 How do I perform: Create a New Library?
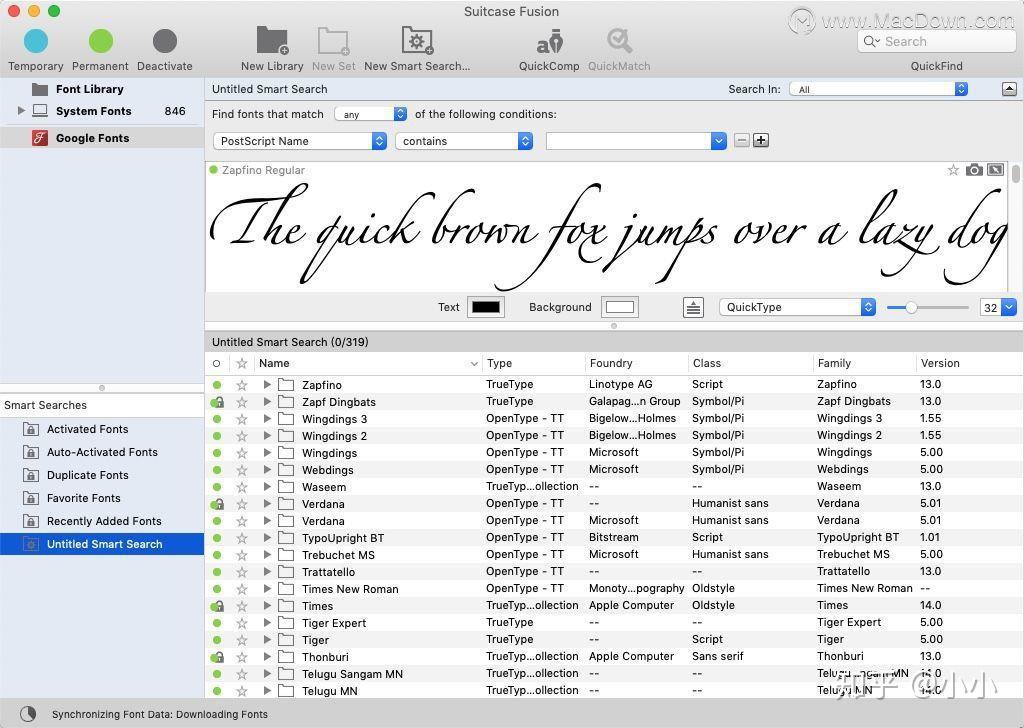pyautogui.click(x=271, y=41)
